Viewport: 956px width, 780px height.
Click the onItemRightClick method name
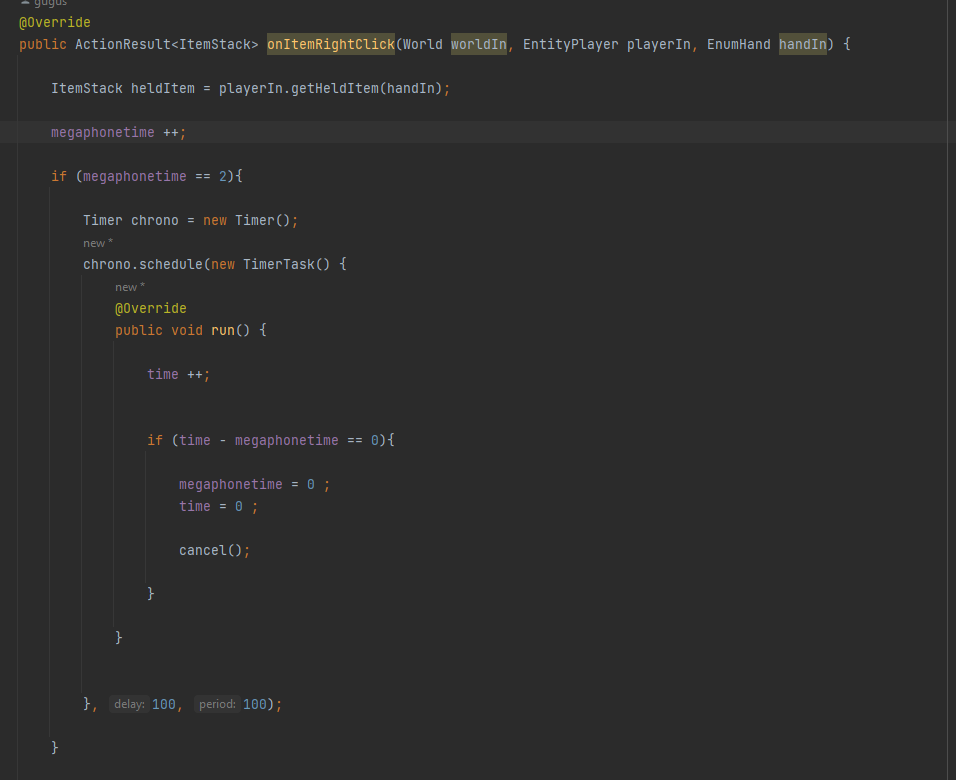point(330,45)
